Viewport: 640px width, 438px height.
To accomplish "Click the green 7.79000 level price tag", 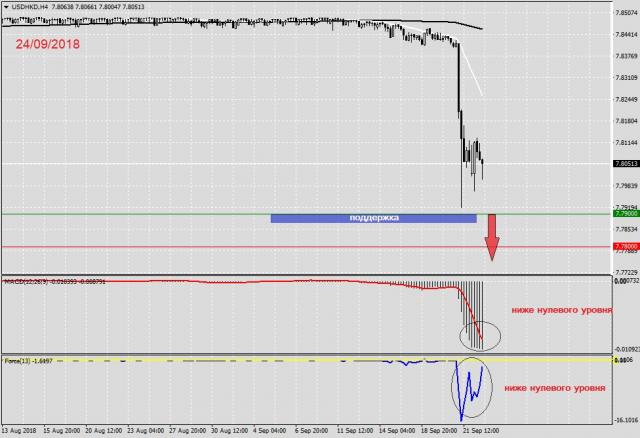I will click(626, 213).
